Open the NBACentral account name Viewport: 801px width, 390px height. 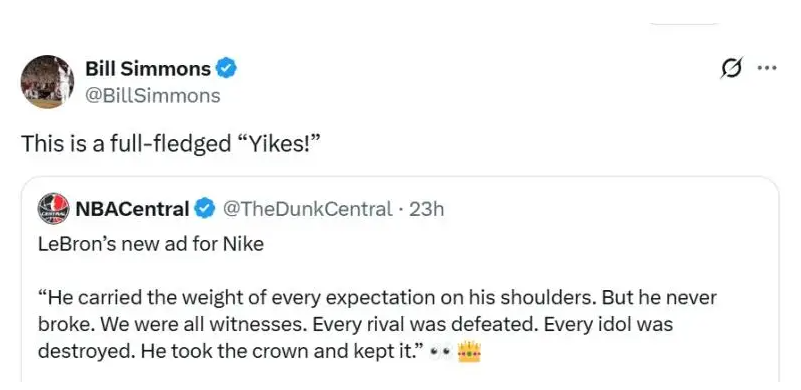click(132, 209)
